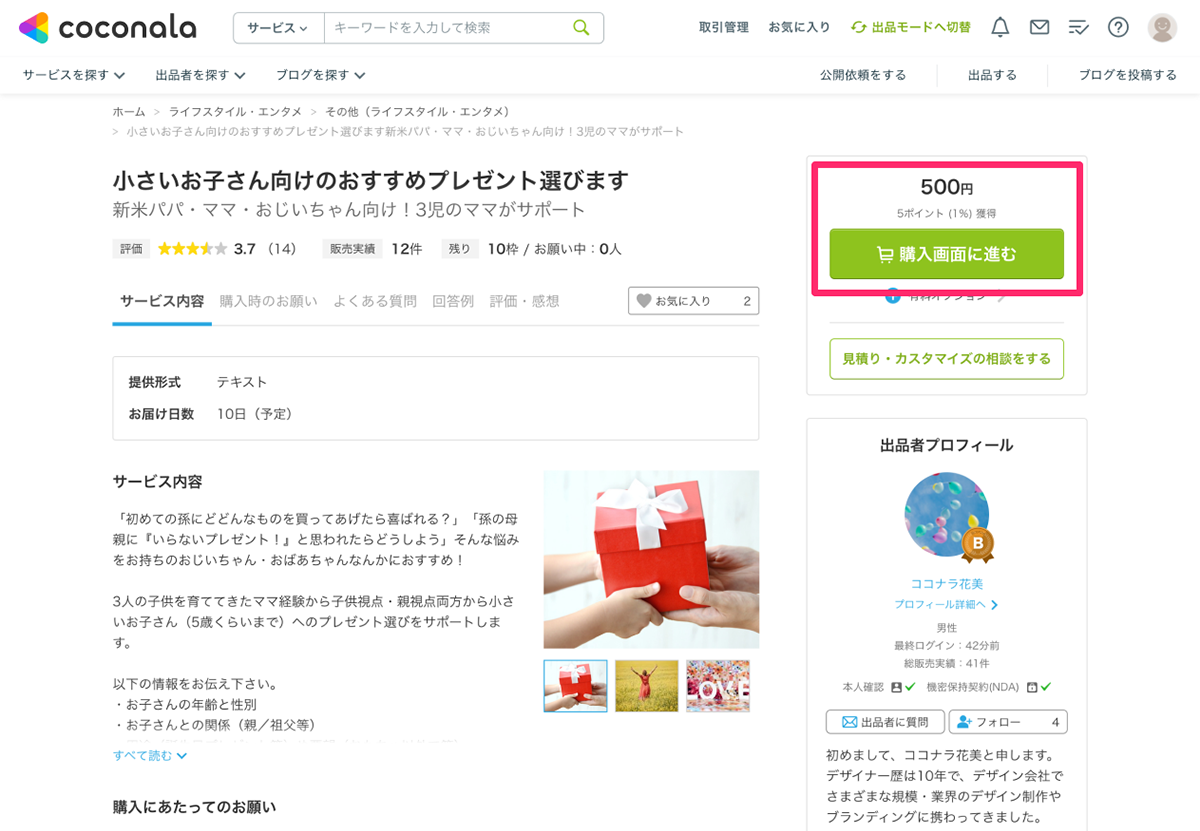1200x831 pixels.
Task: Click the 見積り・カスタマイズの相談をする button
Action: coord(946,359)
